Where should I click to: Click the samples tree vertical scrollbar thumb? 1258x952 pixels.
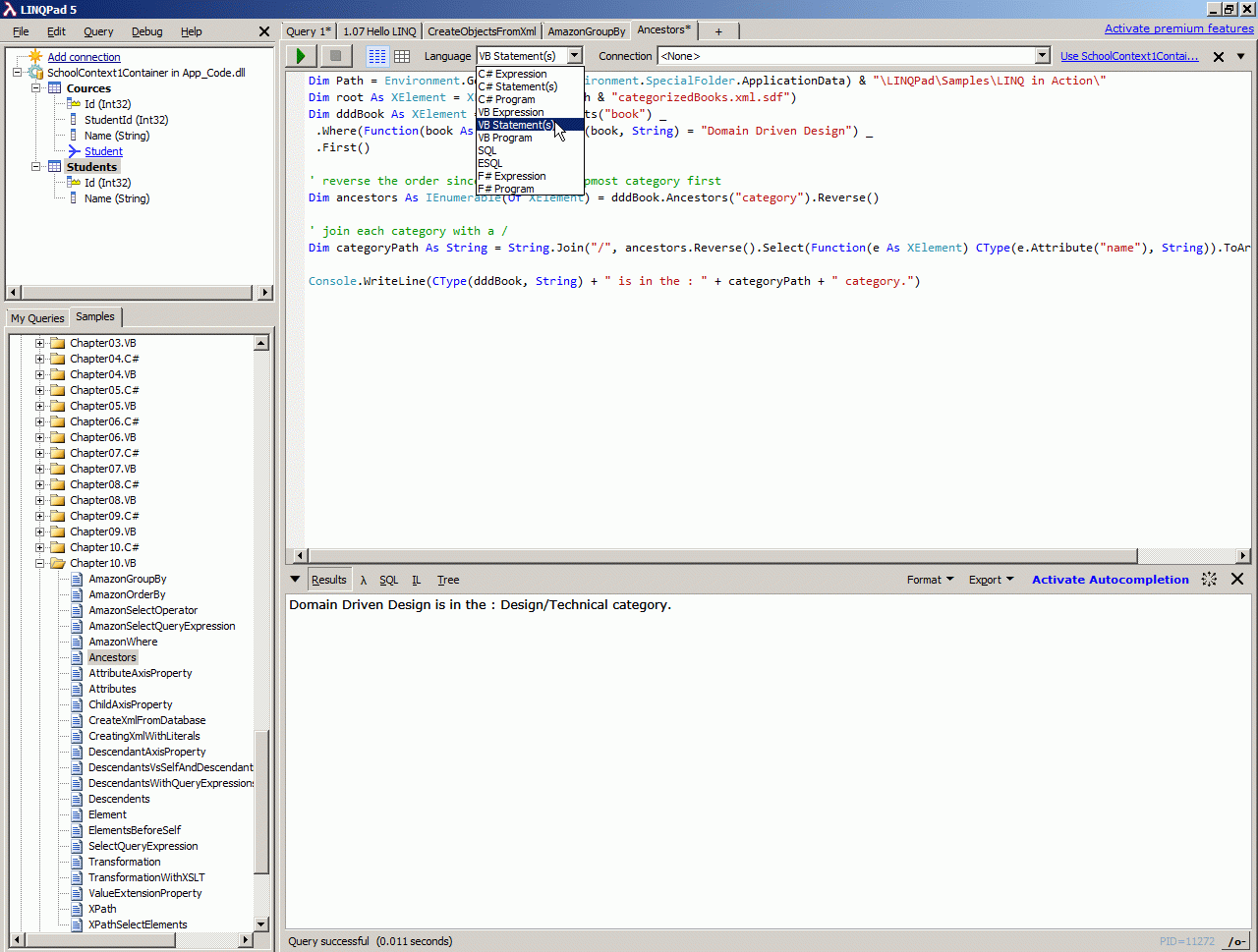point(261,803)
